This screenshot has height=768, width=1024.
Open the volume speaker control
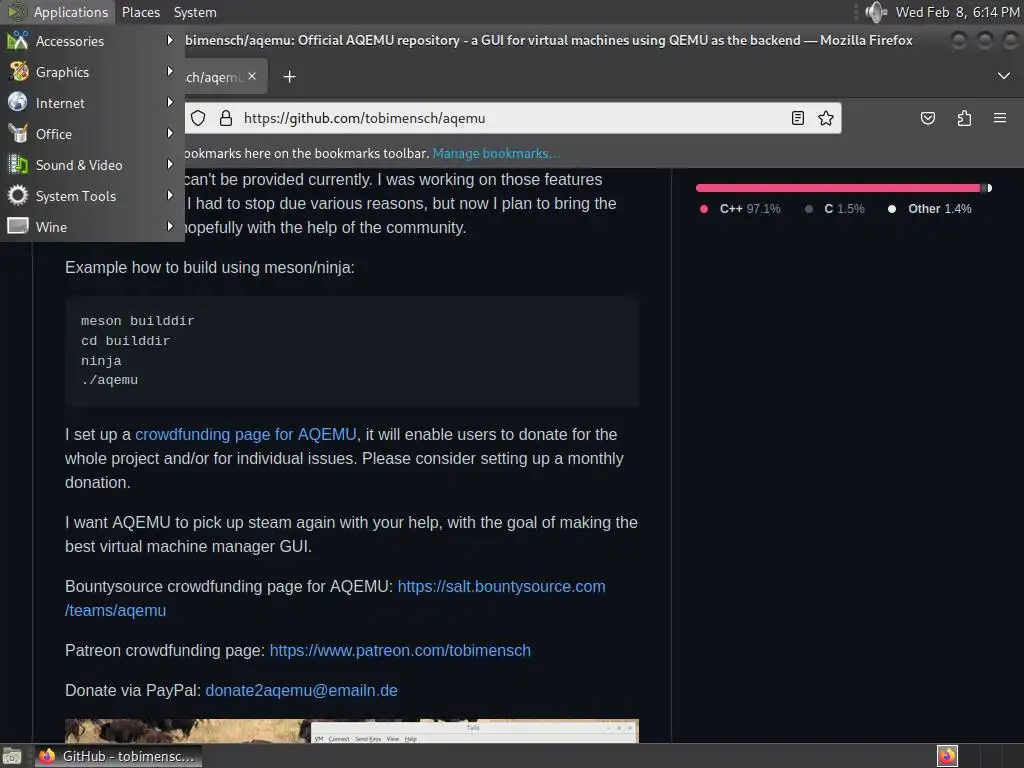(x=876, y=12)
